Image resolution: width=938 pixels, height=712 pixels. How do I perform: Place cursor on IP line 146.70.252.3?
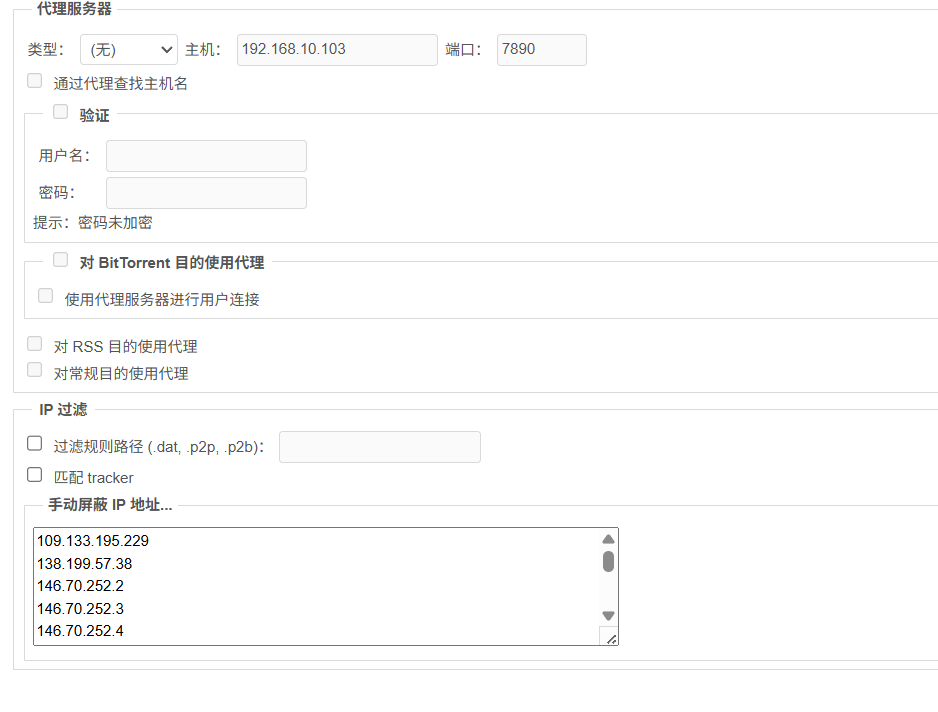[x=80, y=609]
